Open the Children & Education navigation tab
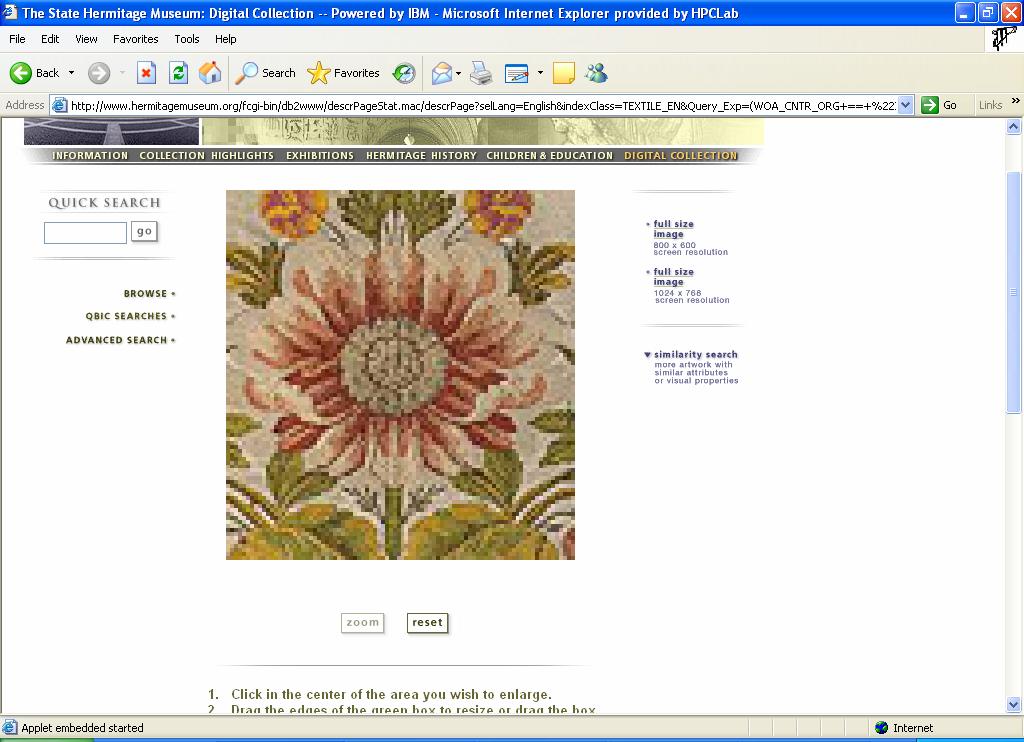1024x742 pixels. click(549, 155)
